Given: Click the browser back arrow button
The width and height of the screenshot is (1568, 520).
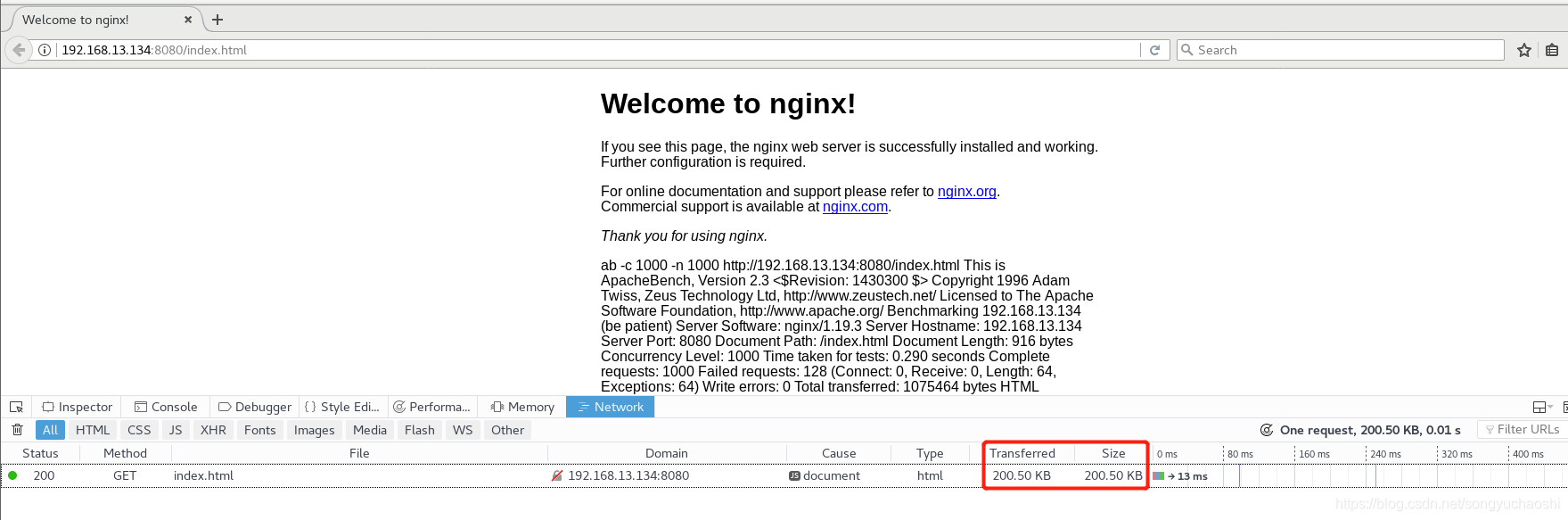Looking at the screenshot, I should coord(19,50).
